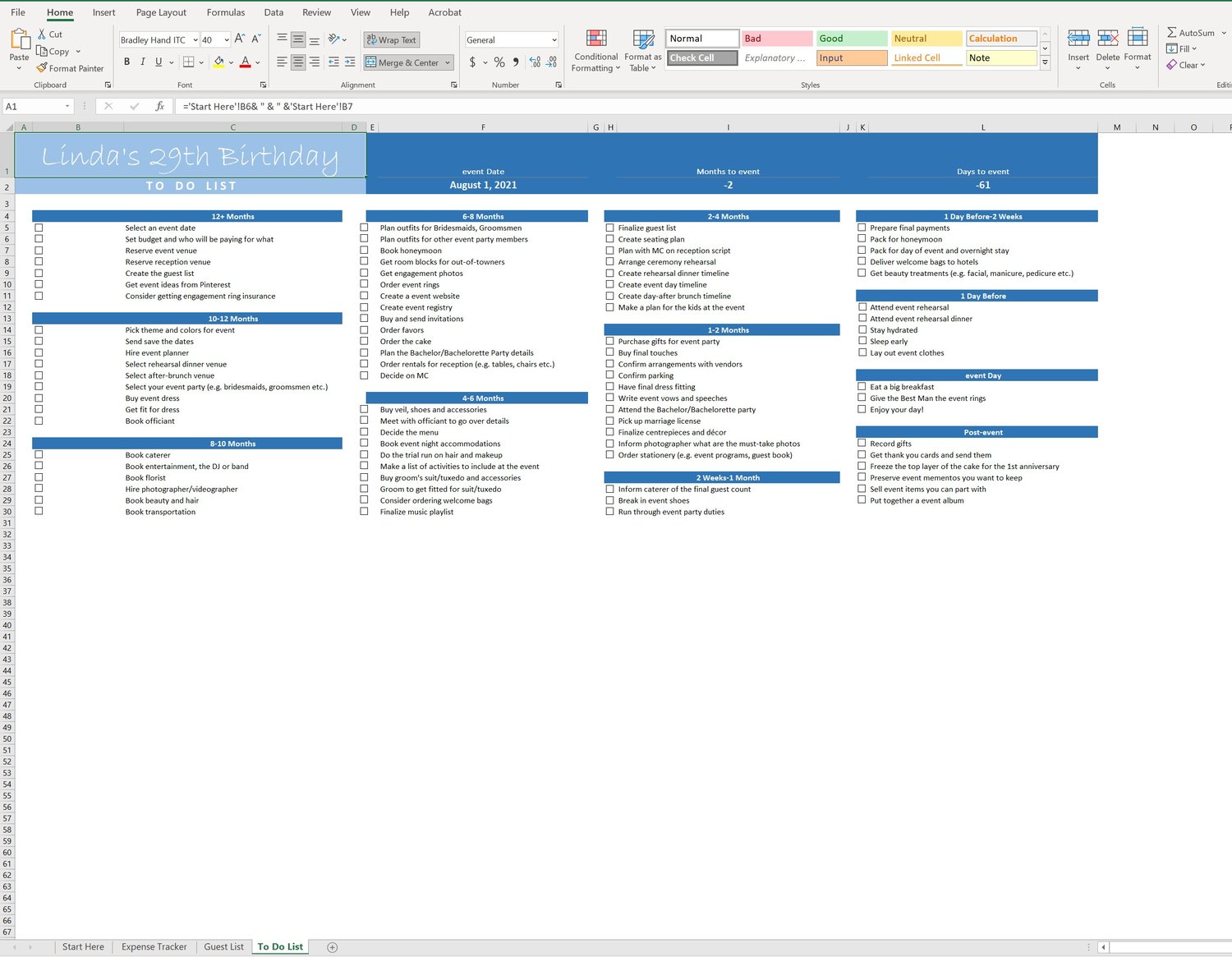Image resolution: width=1232 pixels, height=957 pixels.
Task: Open Conditional Formatting menu
Action: click(596, 51)
